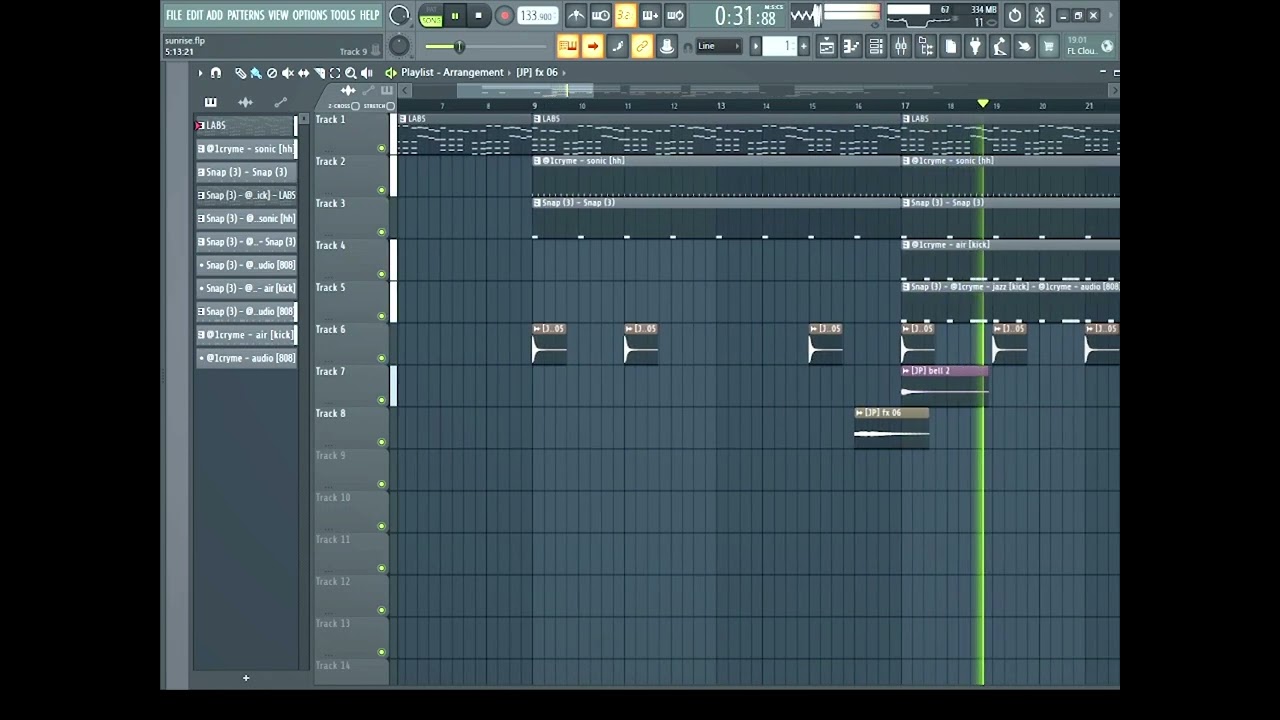Open the EDIT menu
Viewport: 1280px width, 720px height.
pos(194,15)
